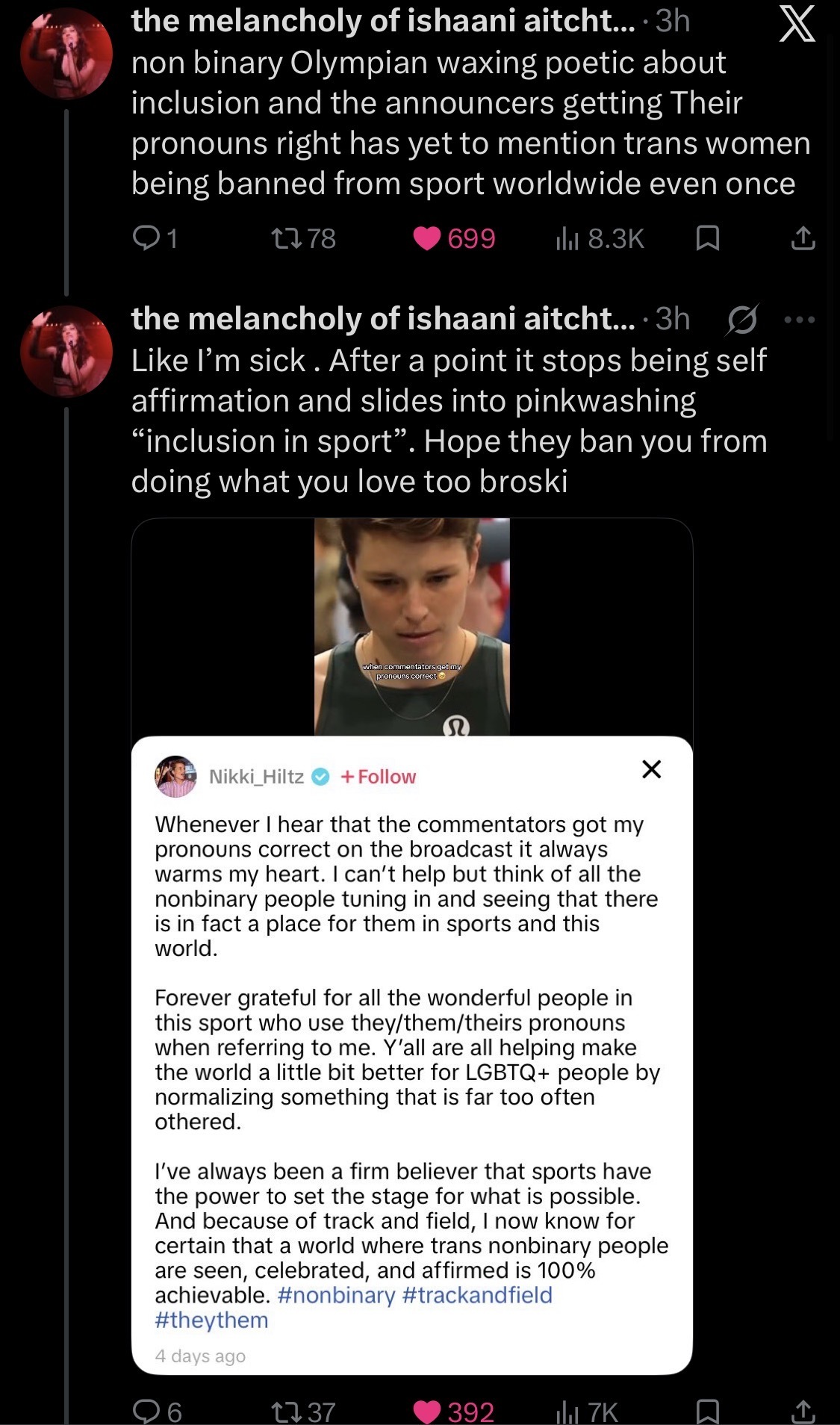Open the #trackandfield hashtag link

(477, 1295)
